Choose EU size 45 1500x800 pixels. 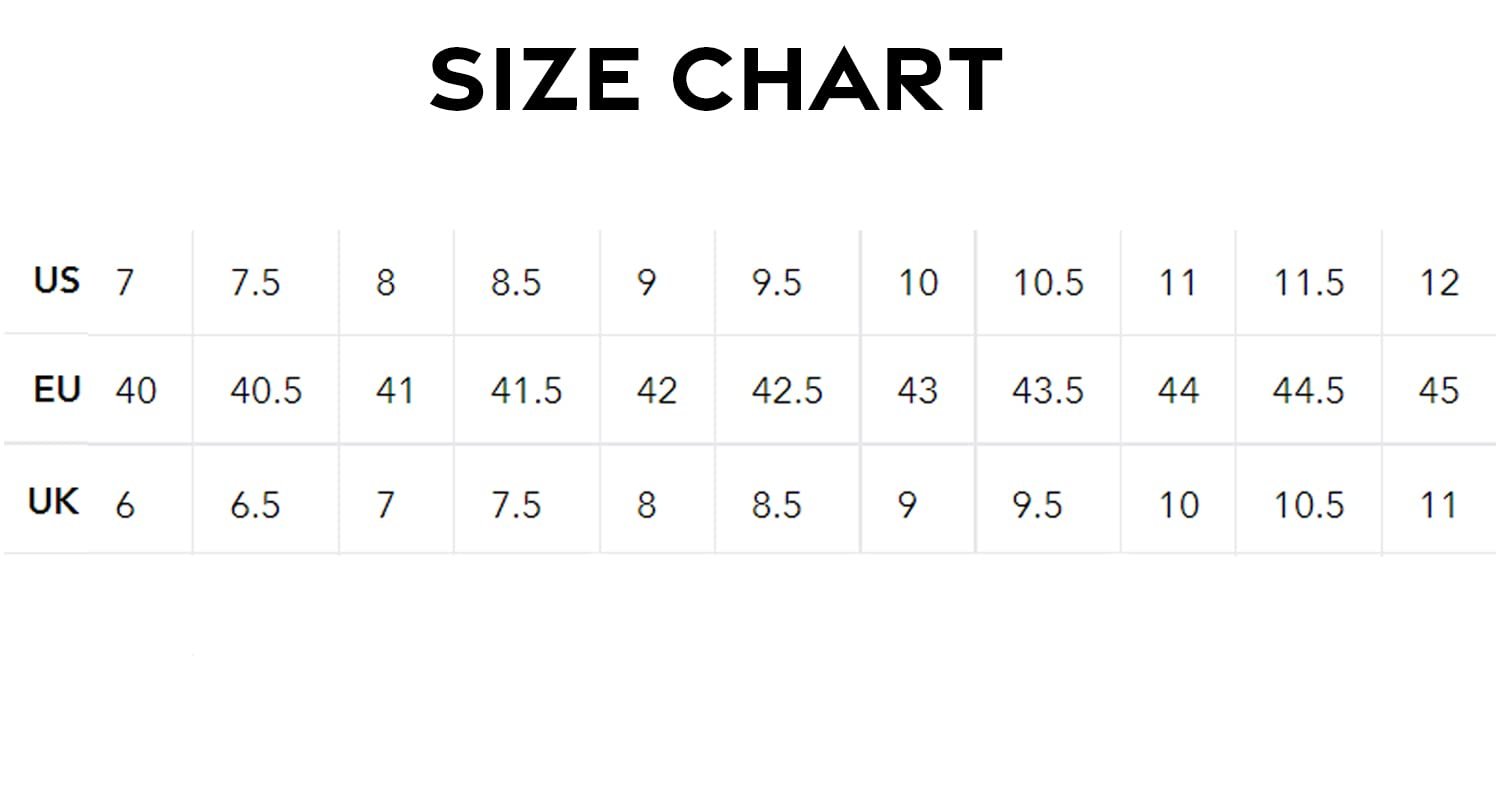tap(1439, 390)
